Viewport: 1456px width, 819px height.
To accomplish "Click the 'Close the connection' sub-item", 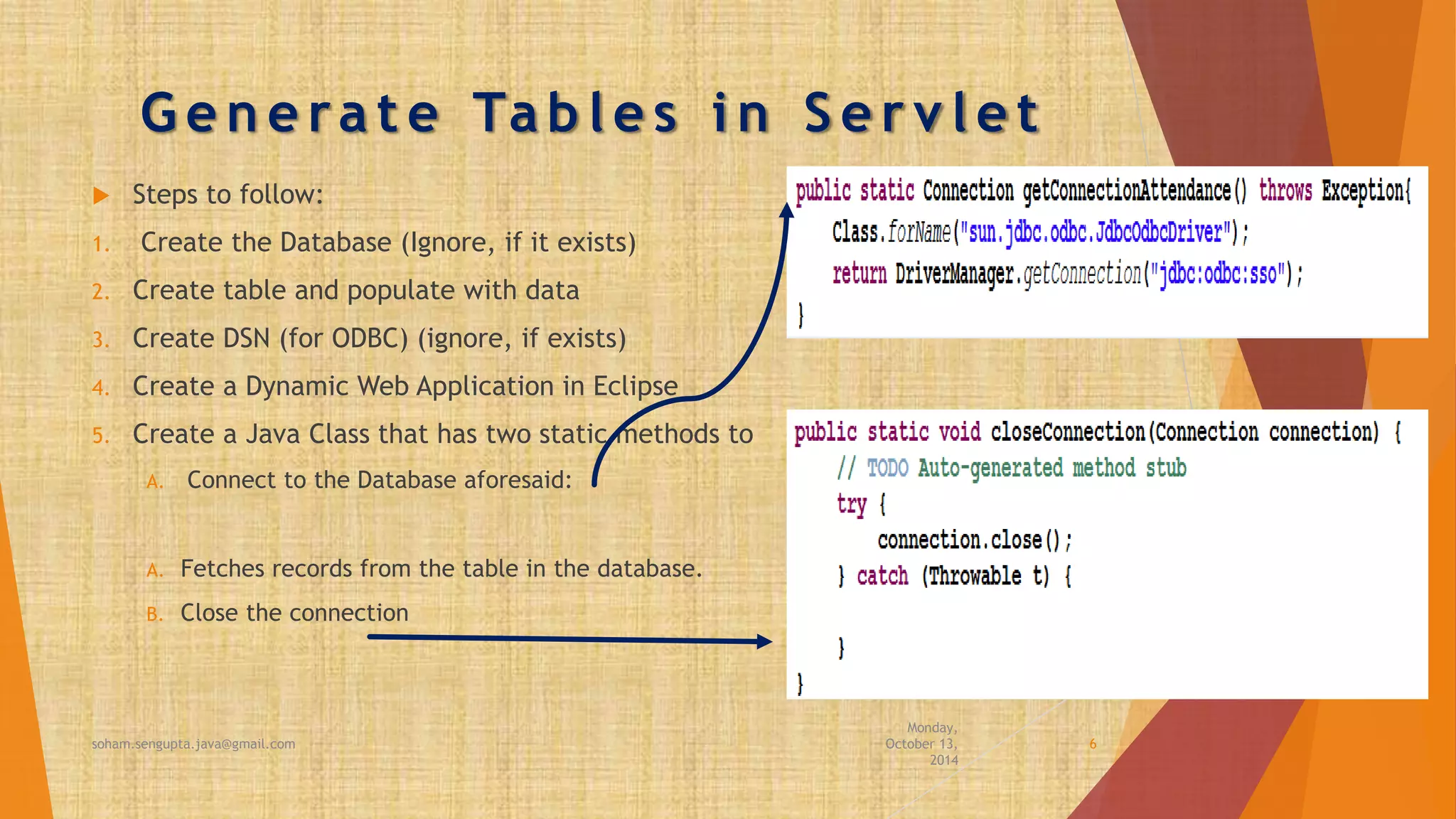I will 294,613.
